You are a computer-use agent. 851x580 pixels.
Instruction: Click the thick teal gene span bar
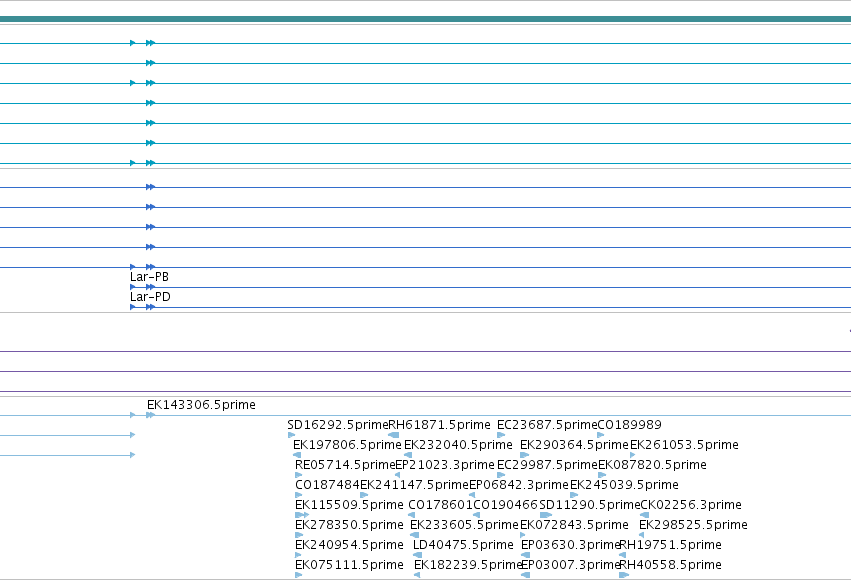tap(426, 19)
